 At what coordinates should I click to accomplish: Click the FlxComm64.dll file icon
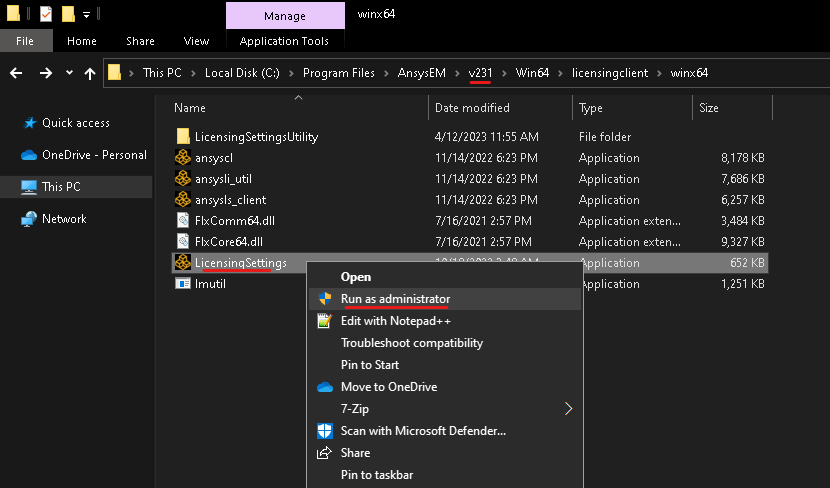coord(183,220)
